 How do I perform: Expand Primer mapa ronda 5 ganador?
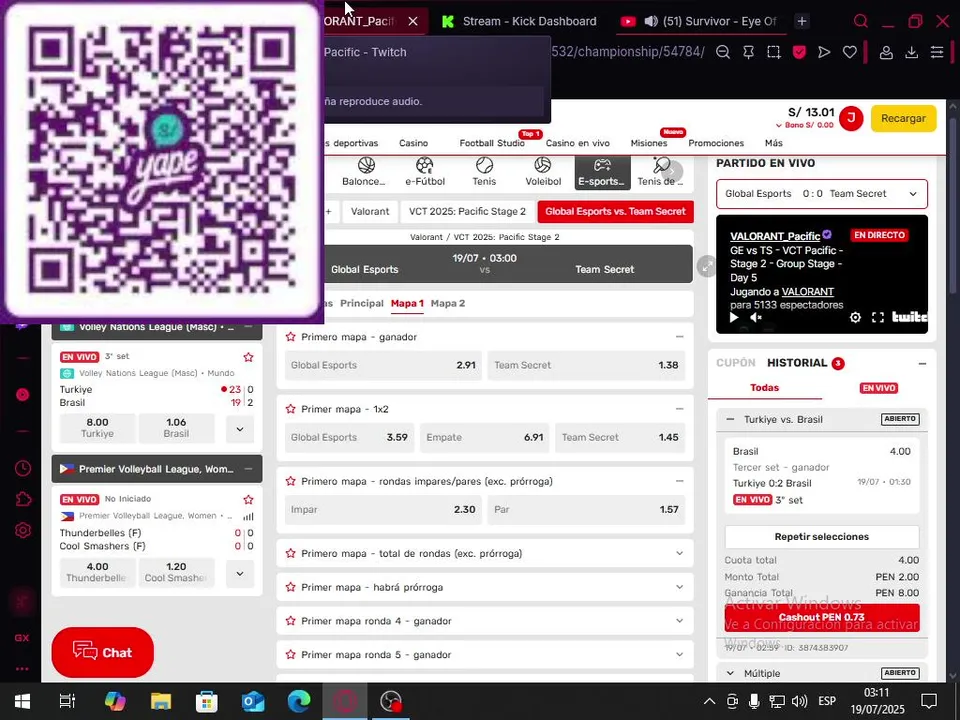(679, 654)
